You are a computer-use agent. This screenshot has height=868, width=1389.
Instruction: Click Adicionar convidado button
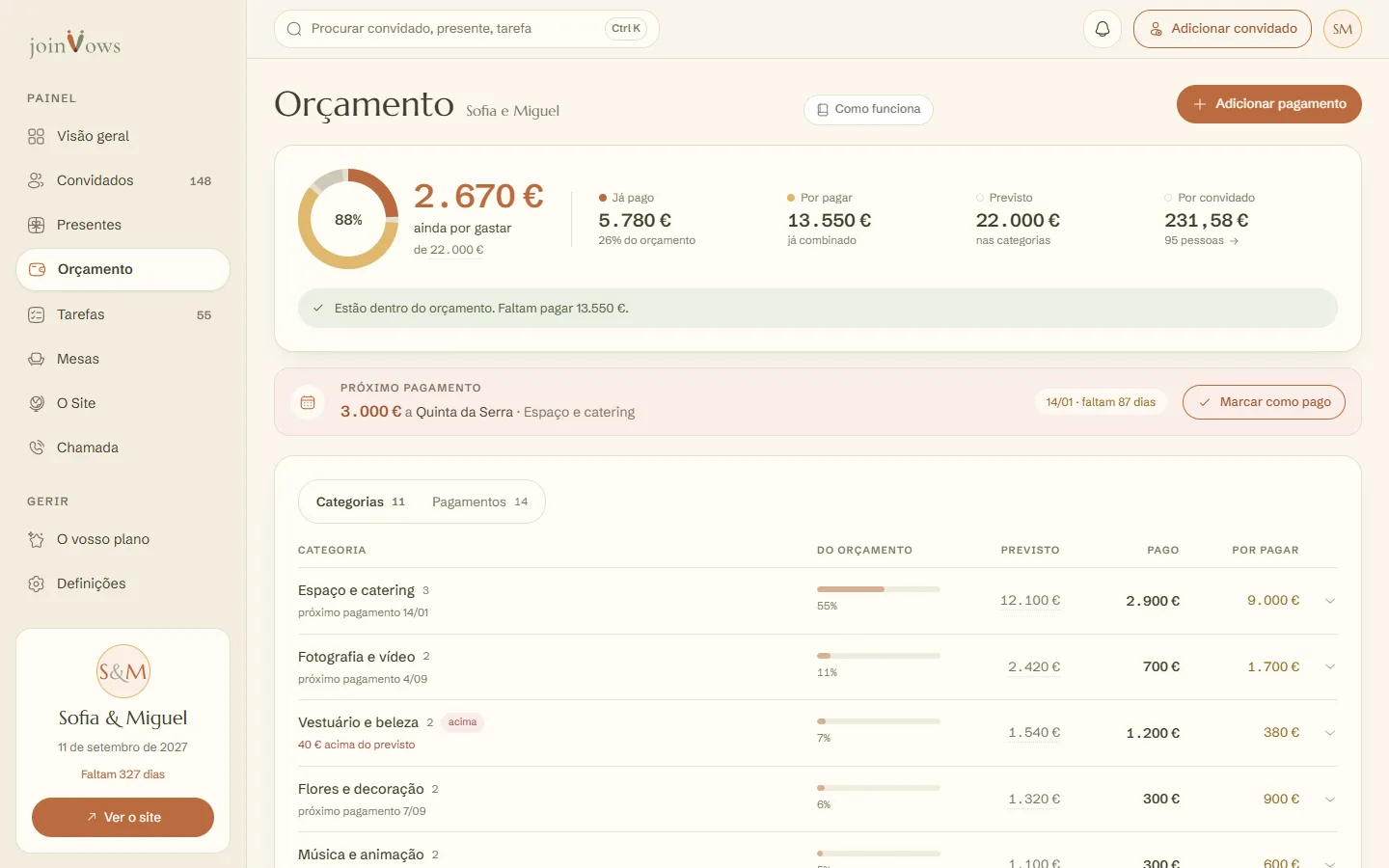coord(1222,29)
